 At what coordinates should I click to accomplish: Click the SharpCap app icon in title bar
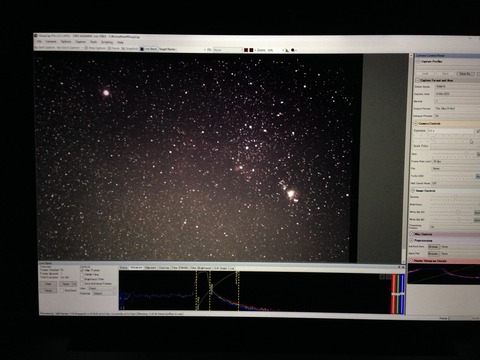(x=36, y=36)
